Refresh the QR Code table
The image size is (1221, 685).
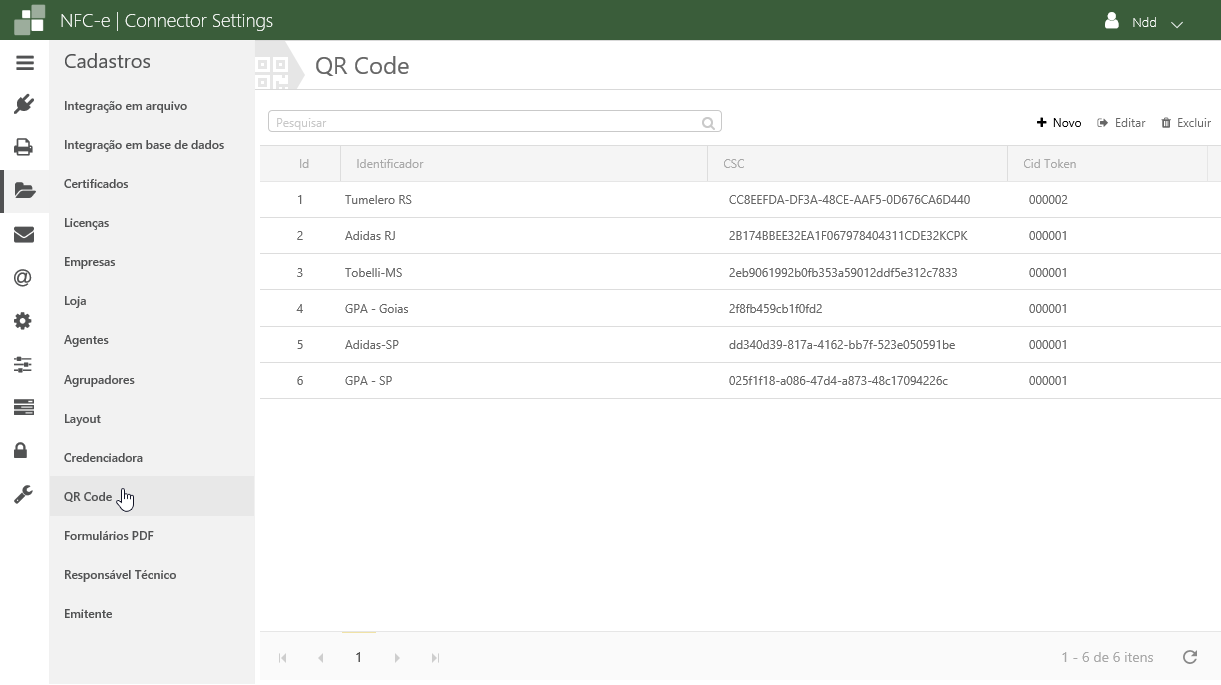pos(1190,657)
